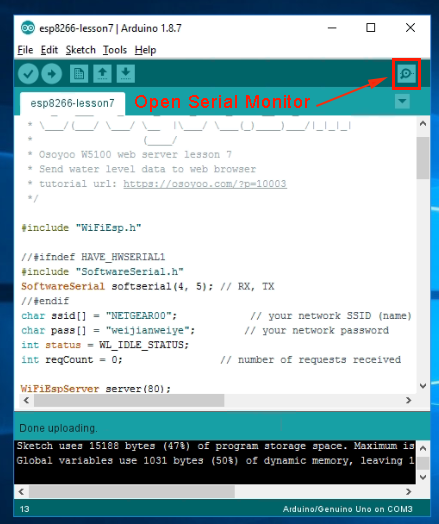
Task: Click the line #include "WiFiEsp.h"
Action: pos(81,228)
